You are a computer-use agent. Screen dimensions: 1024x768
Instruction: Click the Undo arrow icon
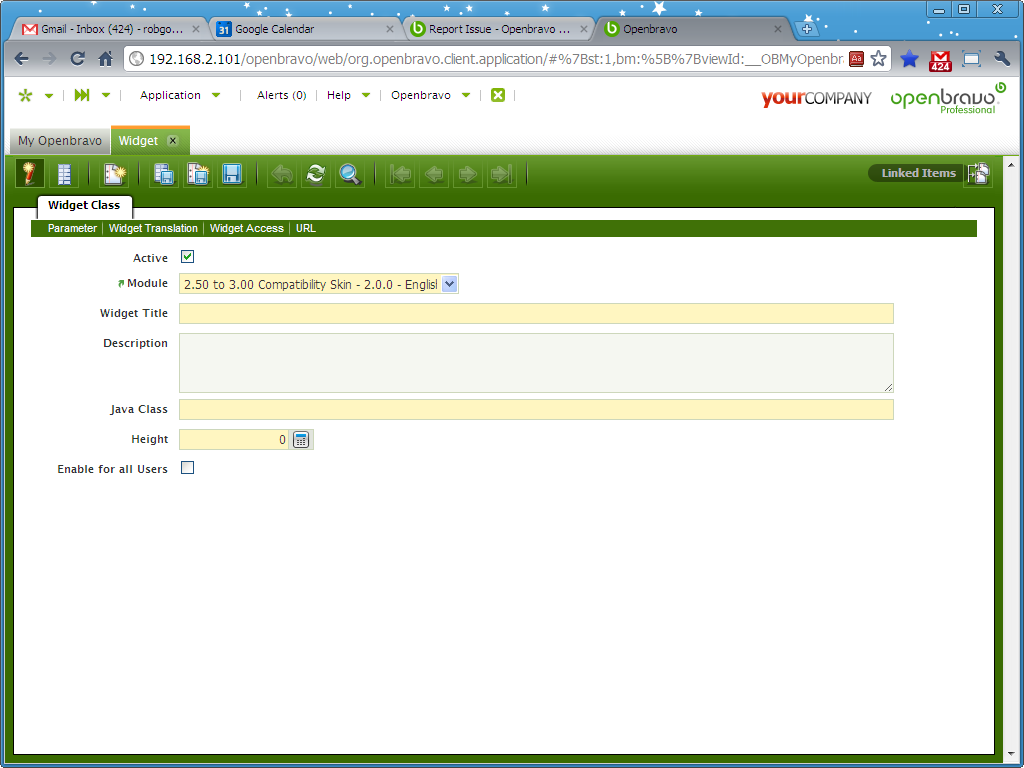(282, 174)
